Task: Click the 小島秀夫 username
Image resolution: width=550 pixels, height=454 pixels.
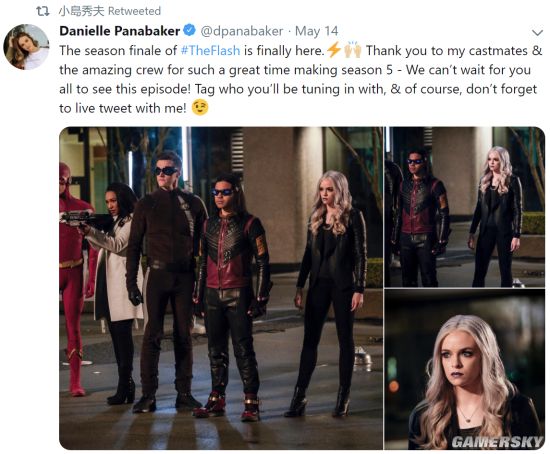Action: [81, 11]
